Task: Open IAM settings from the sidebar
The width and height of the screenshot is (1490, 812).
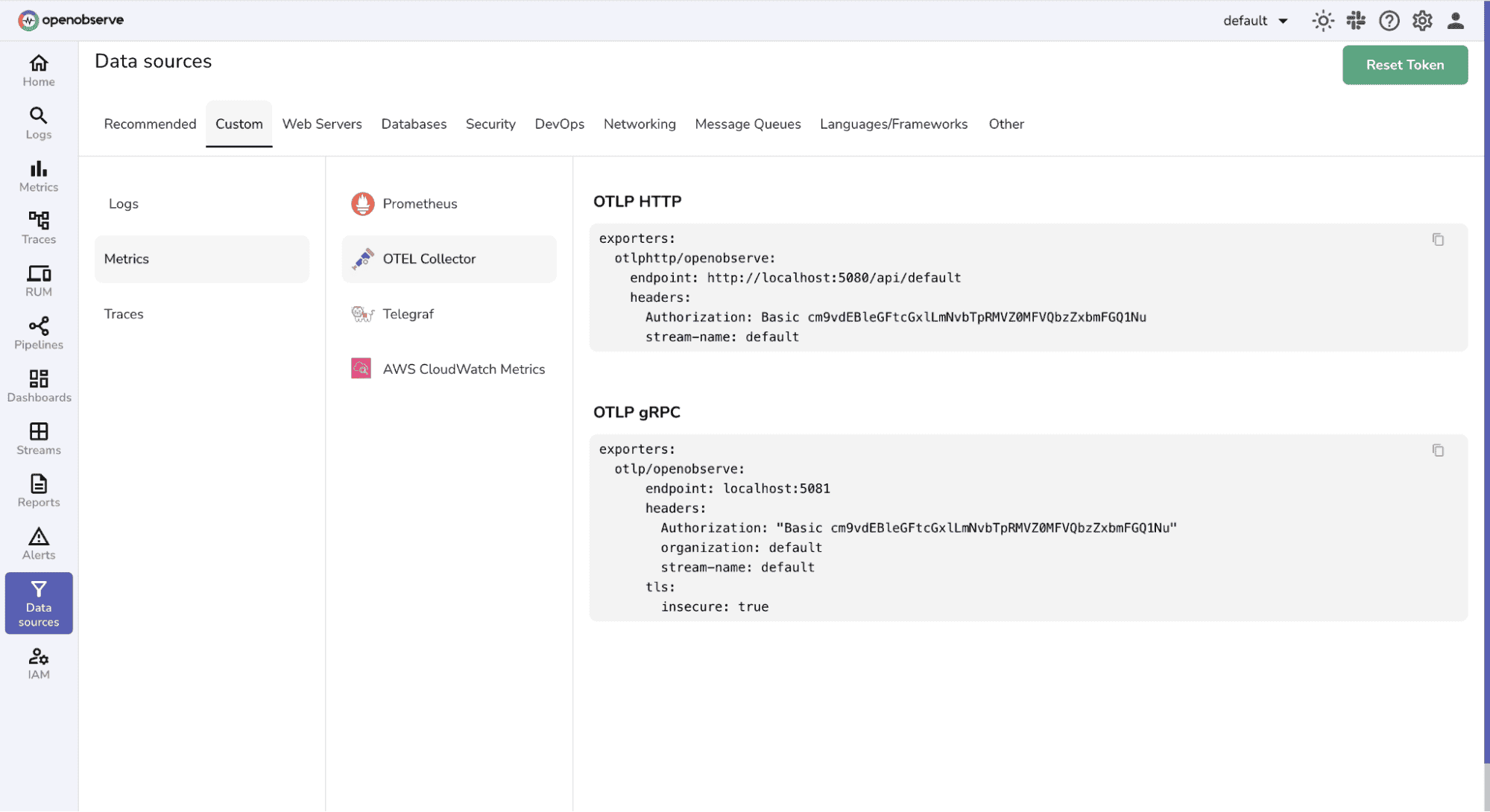Action: tap(38, 662)
